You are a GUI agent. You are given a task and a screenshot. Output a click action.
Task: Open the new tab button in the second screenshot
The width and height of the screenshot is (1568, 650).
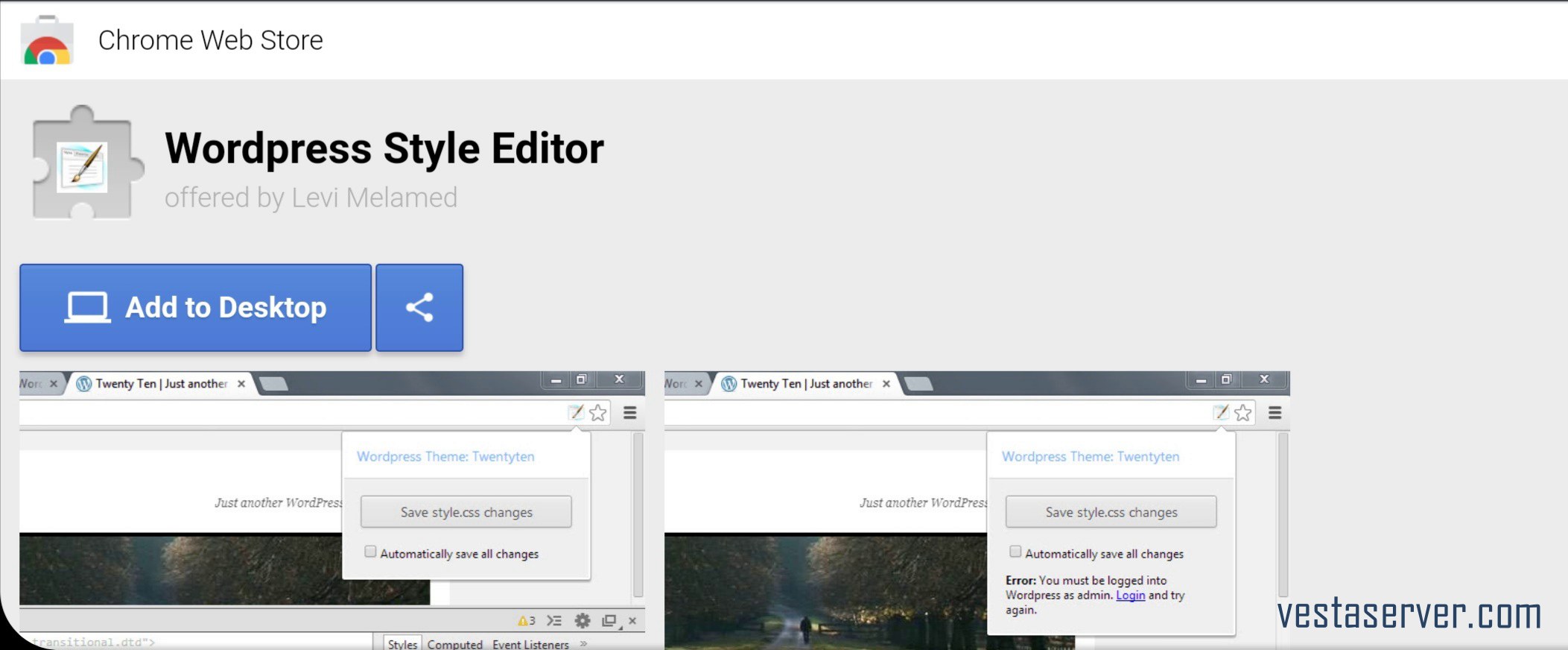(918, 384)
